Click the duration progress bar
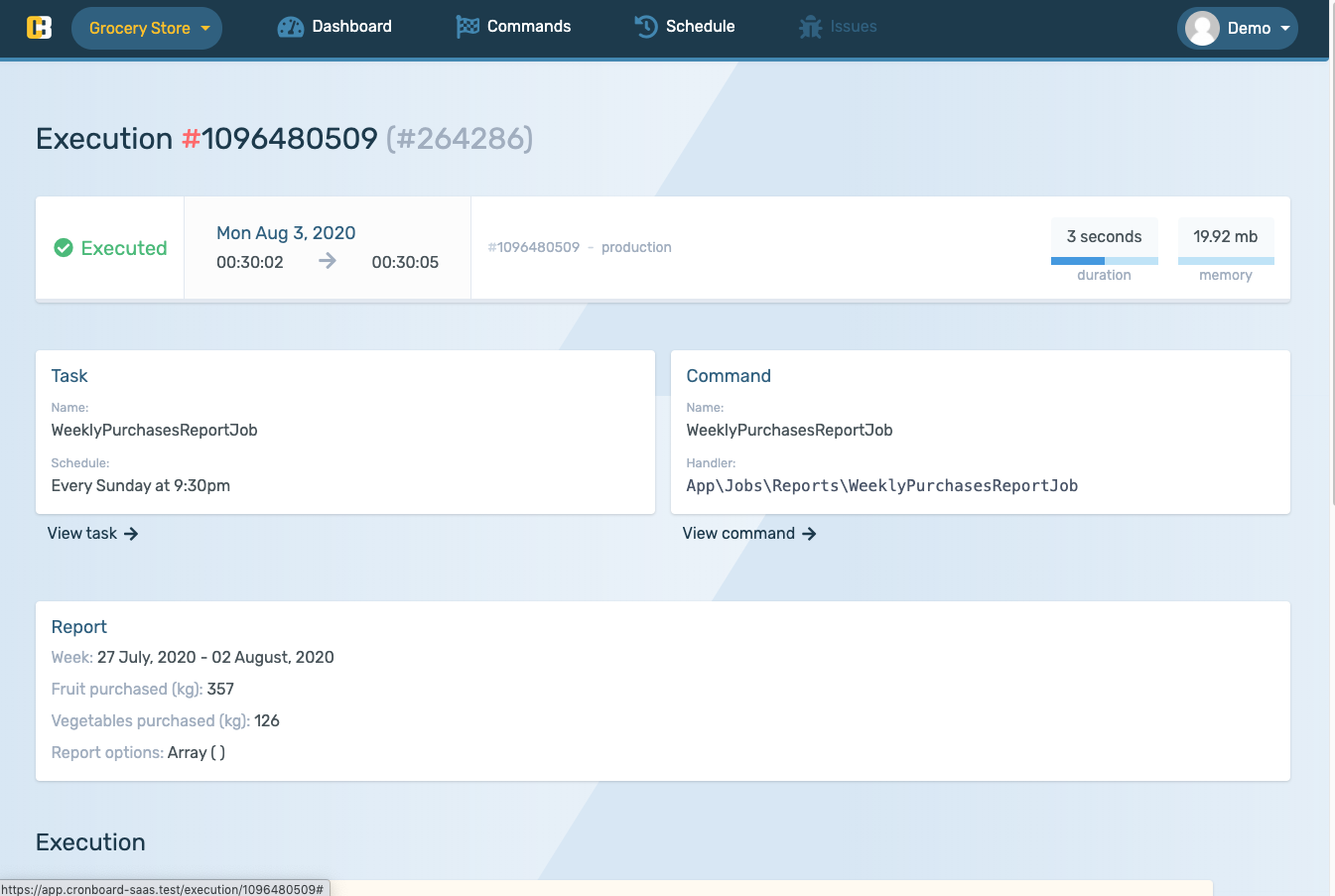The image size is (1335, 896). click(x=1104, y=261)
